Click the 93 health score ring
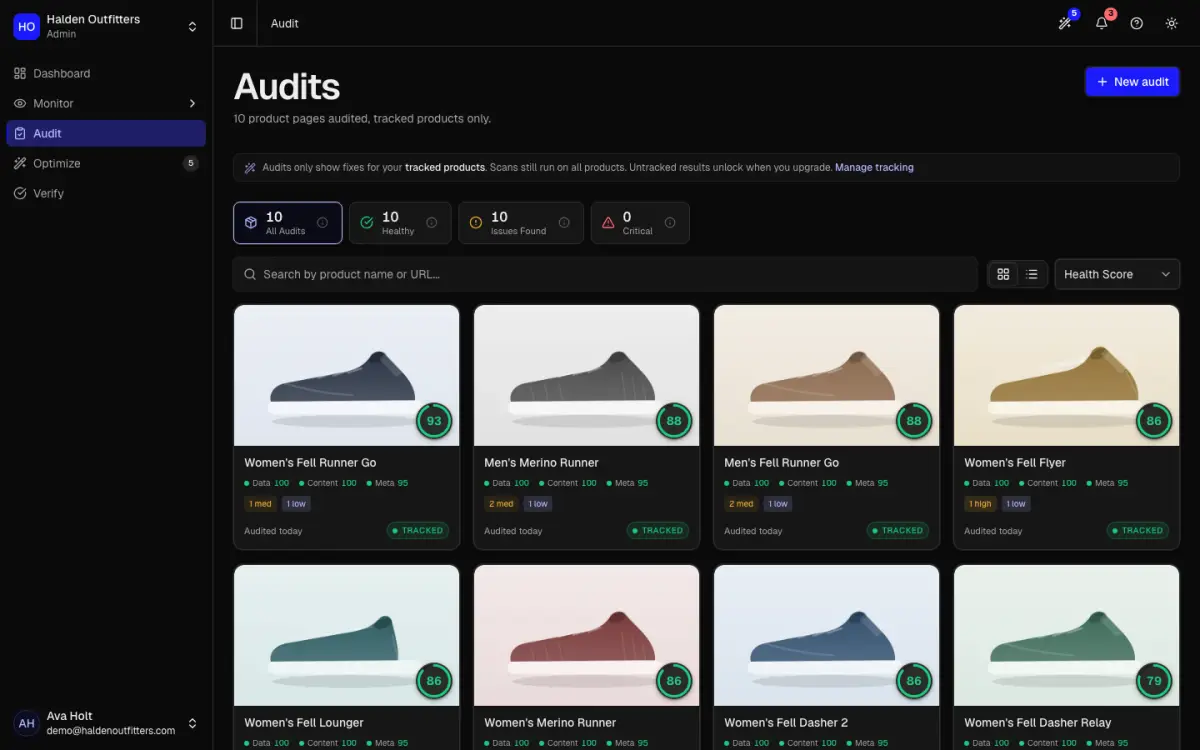 pos(434,421)
